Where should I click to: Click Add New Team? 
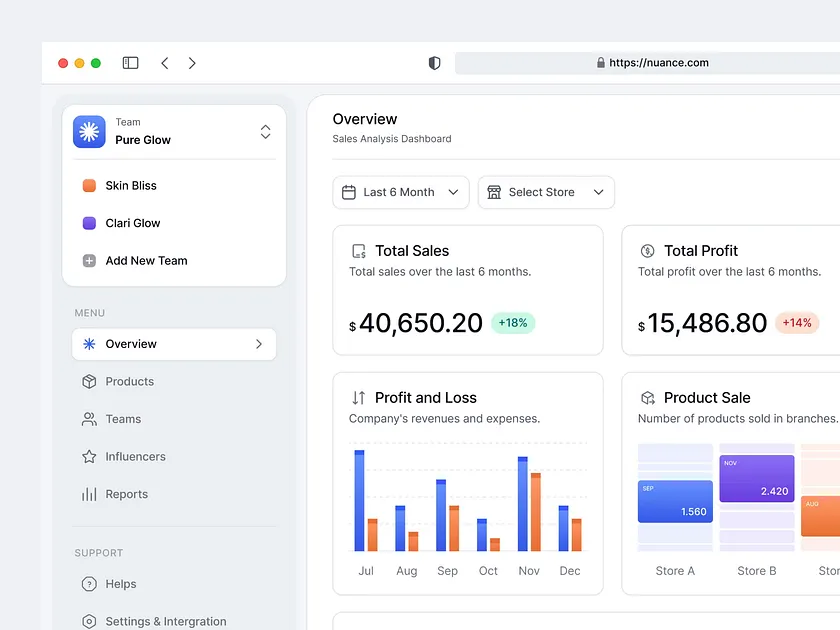coord(174,260)
